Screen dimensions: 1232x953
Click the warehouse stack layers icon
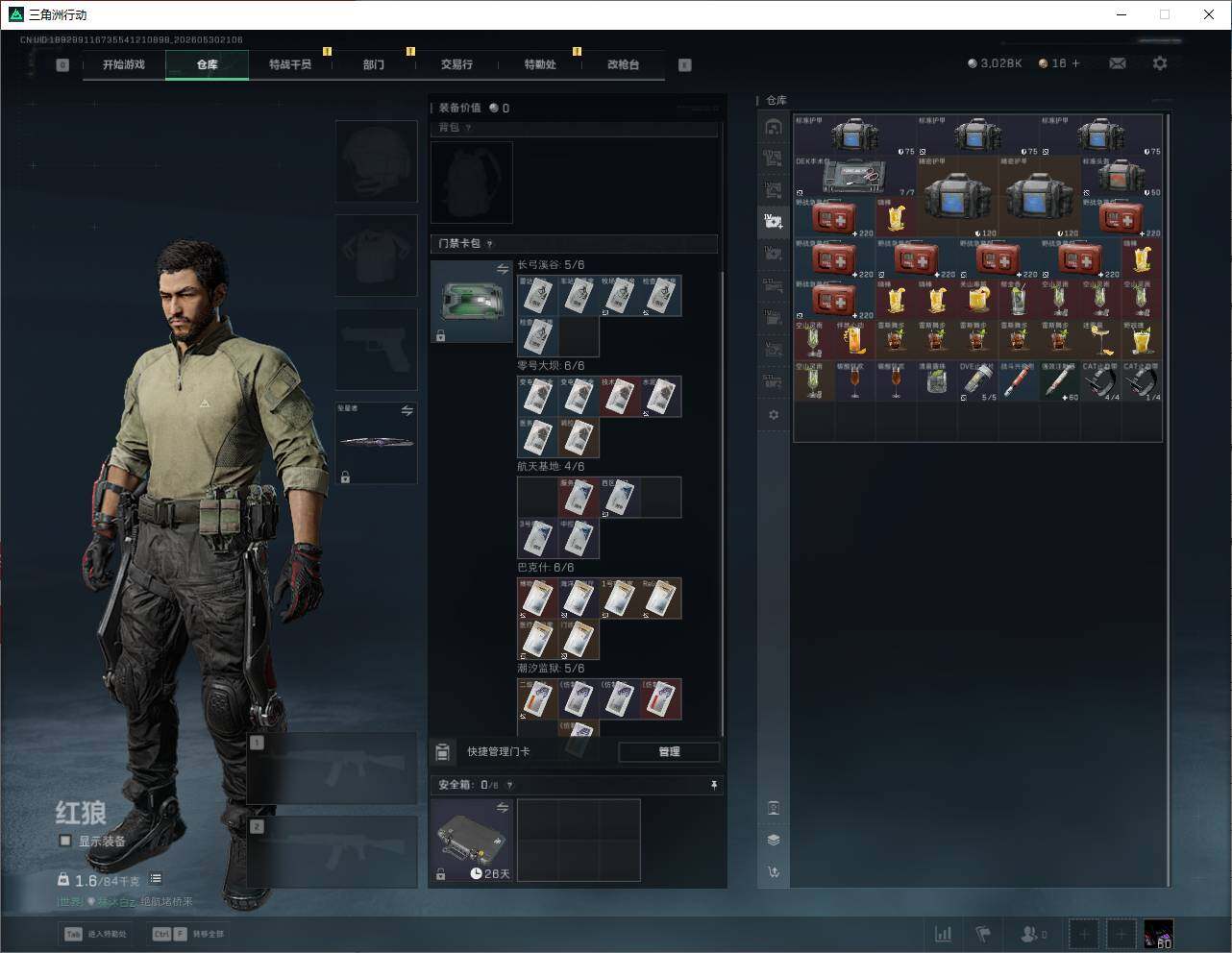pyautogui.click(x=774, y=840)
